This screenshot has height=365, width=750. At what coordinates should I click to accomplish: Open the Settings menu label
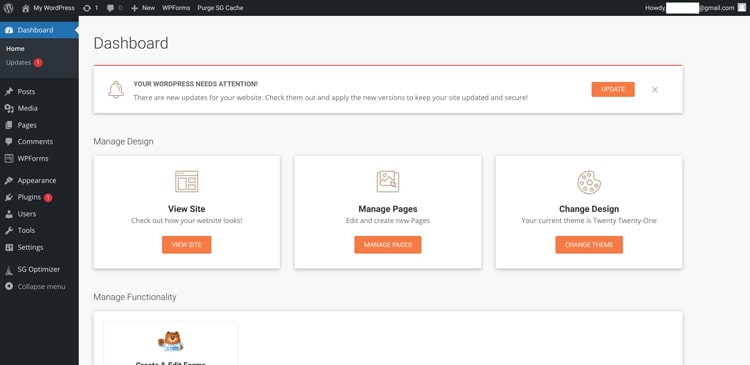coord(30,247)
